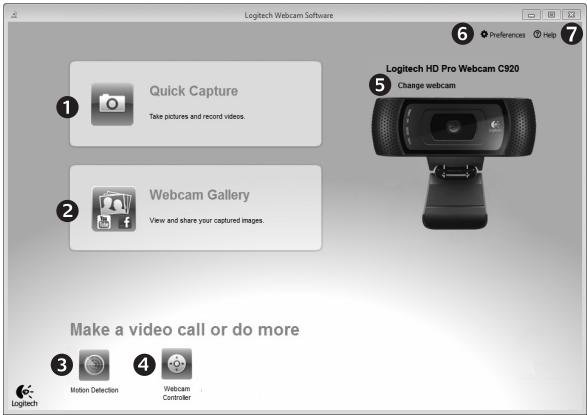Click the Change webcam link
Screen dimensions: 587x415
coord(426,85)
